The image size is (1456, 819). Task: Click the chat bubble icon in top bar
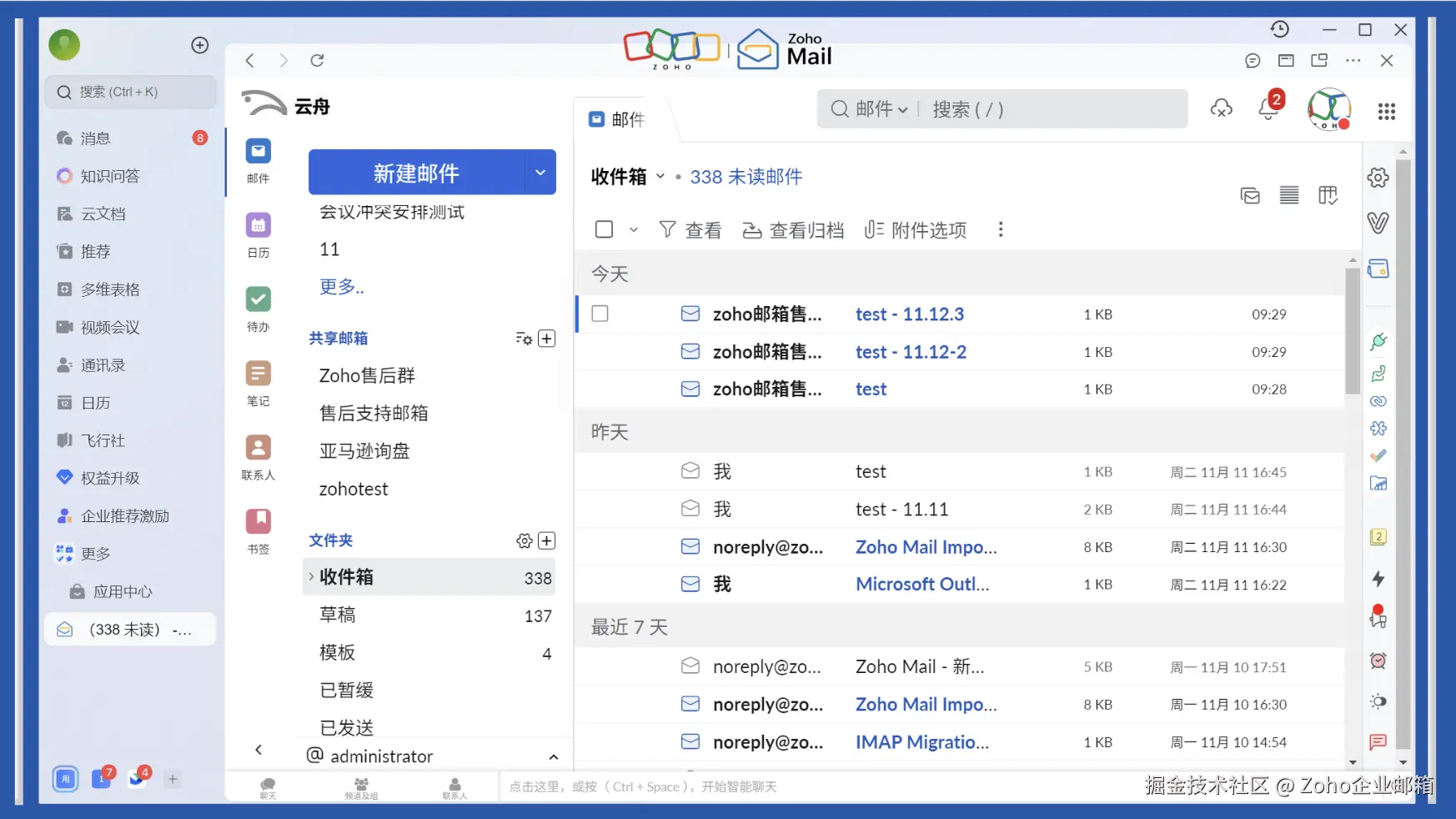(x=1252, y=60)
